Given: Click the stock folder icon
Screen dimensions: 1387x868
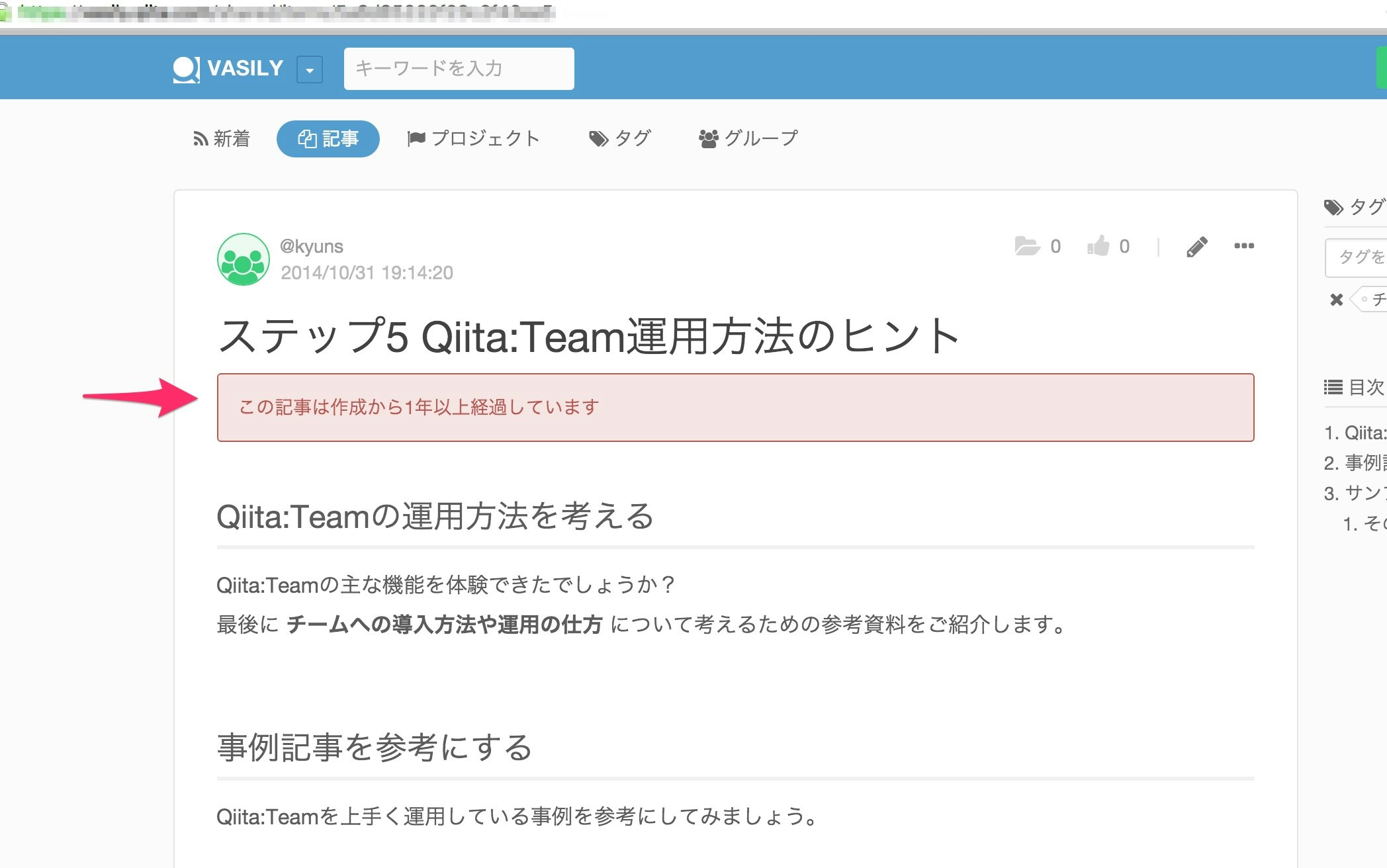Looking at the screenshot, I should click(x=1027, y=246).
